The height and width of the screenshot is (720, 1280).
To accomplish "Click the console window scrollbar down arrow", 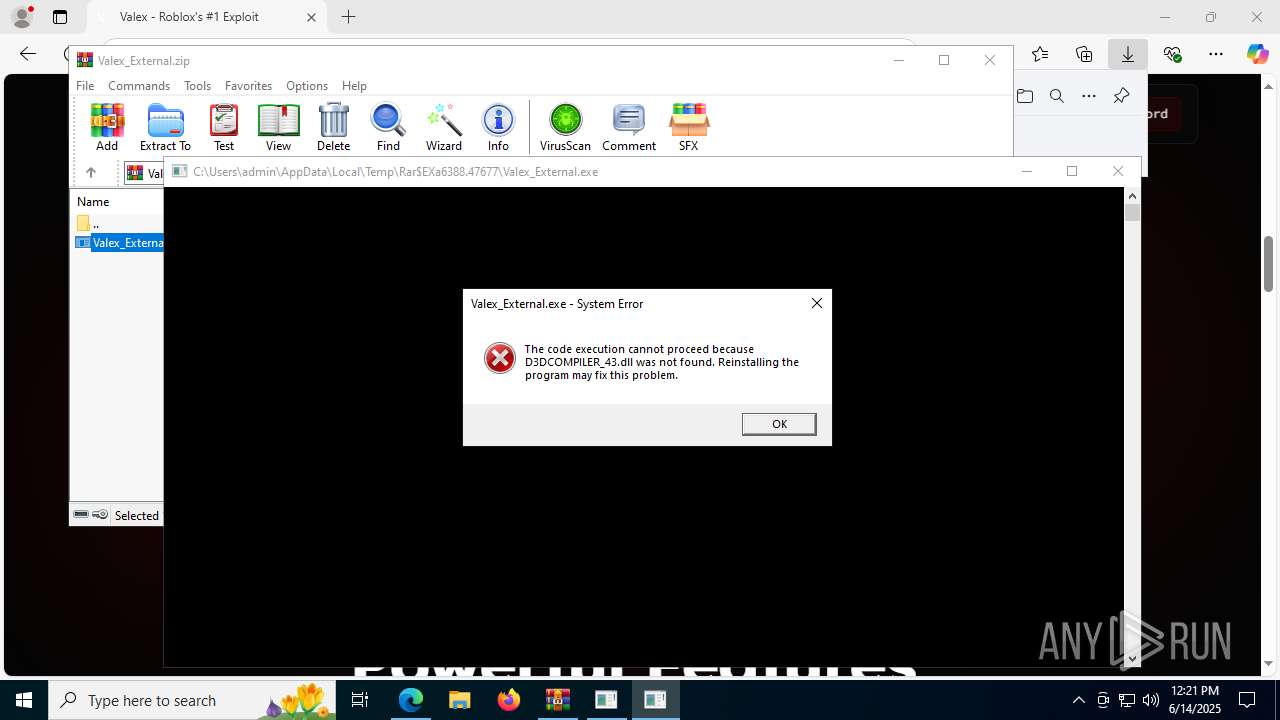I will click(1132, 659).
